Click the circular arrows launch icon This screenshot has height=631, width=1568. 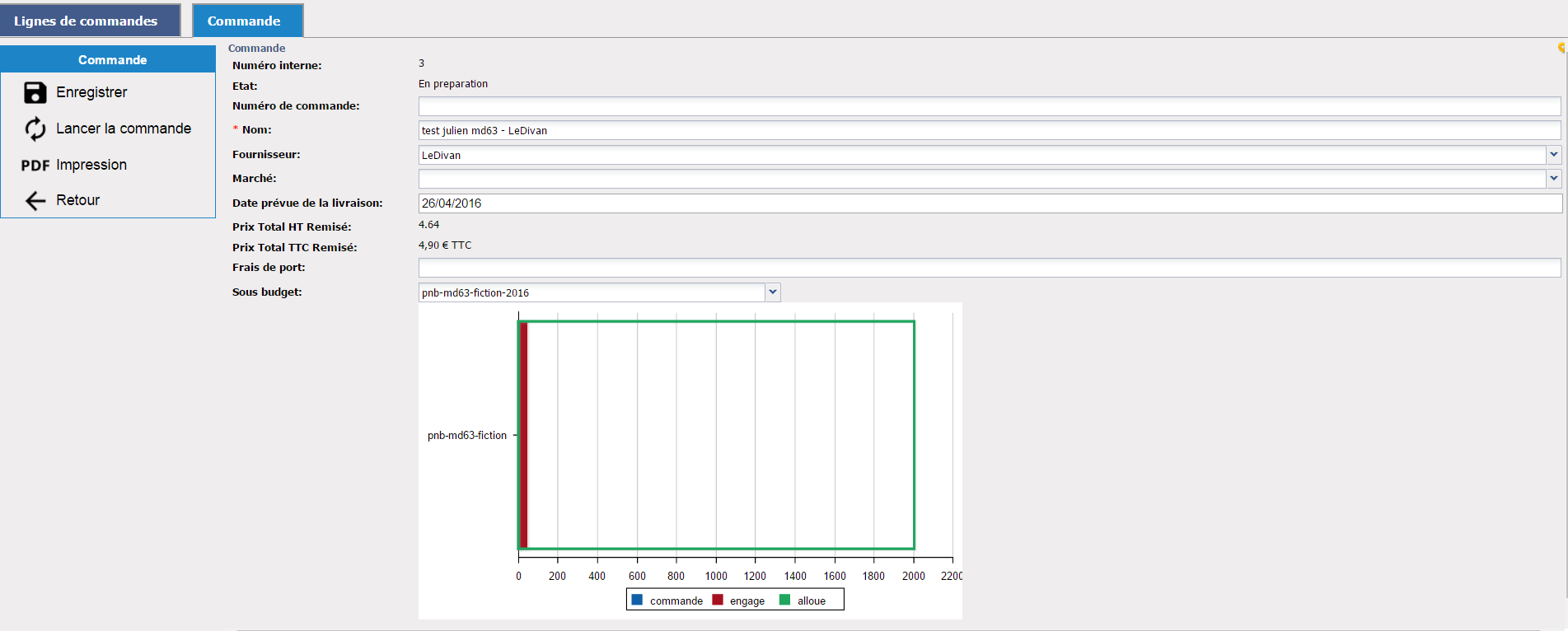(x=35, y=129)
